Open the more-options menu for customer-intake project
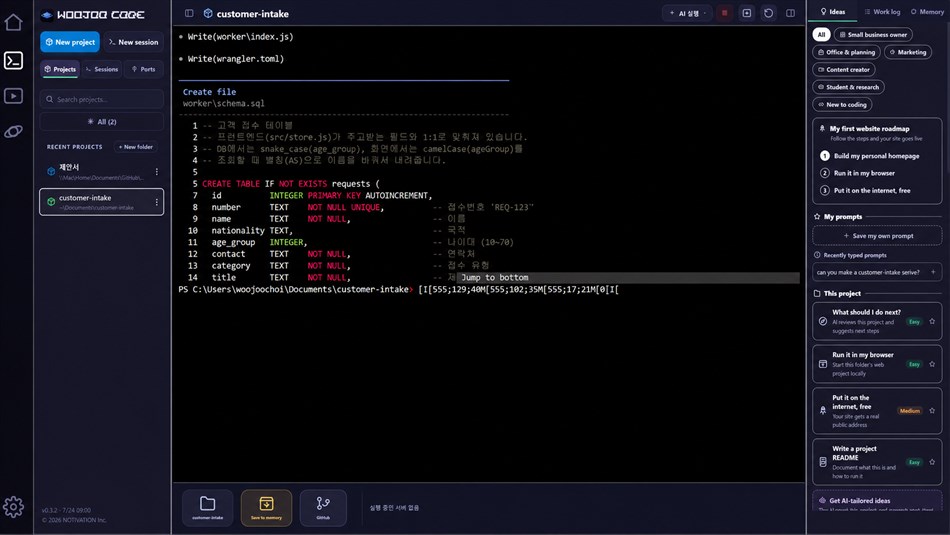Viewport: 950px width, 535px height. [157, 202]
